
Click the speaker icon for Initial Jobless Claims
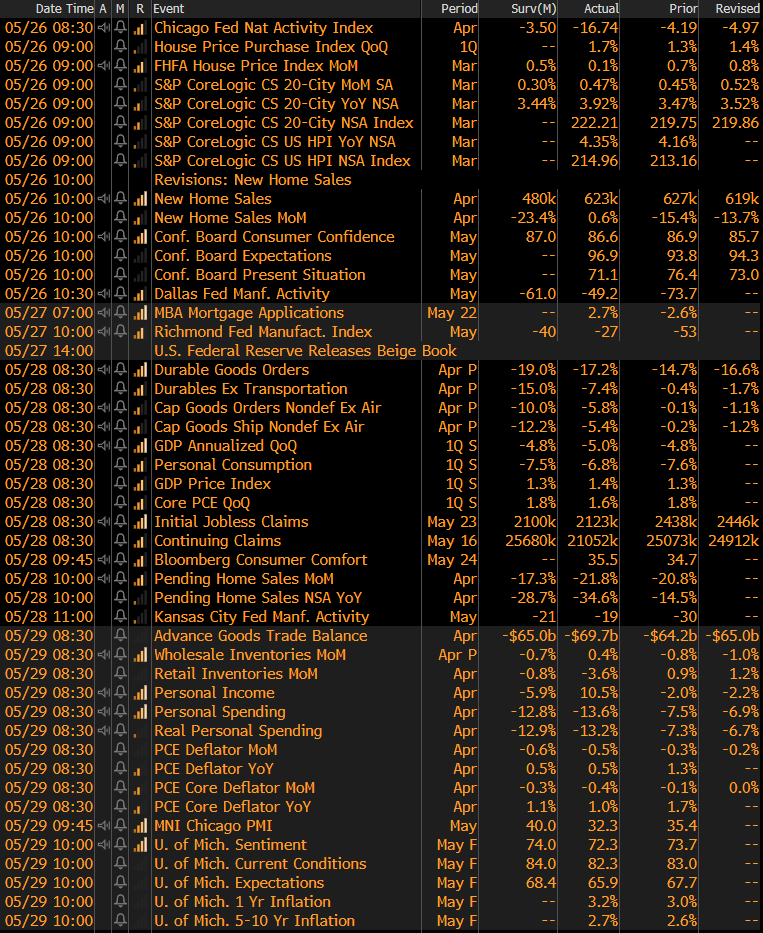(104, 522)
